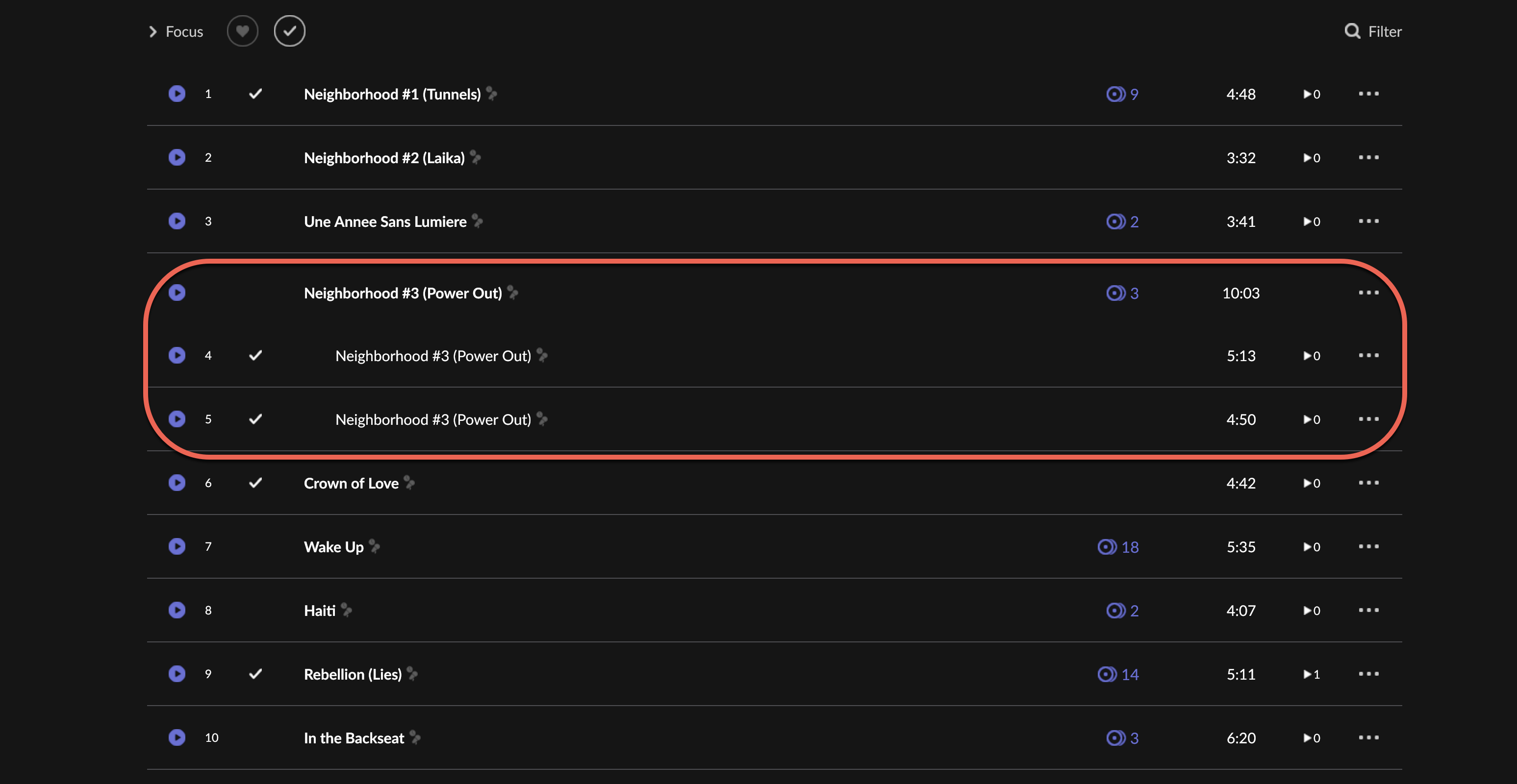Open the Filter search

tap(1373, 31)
